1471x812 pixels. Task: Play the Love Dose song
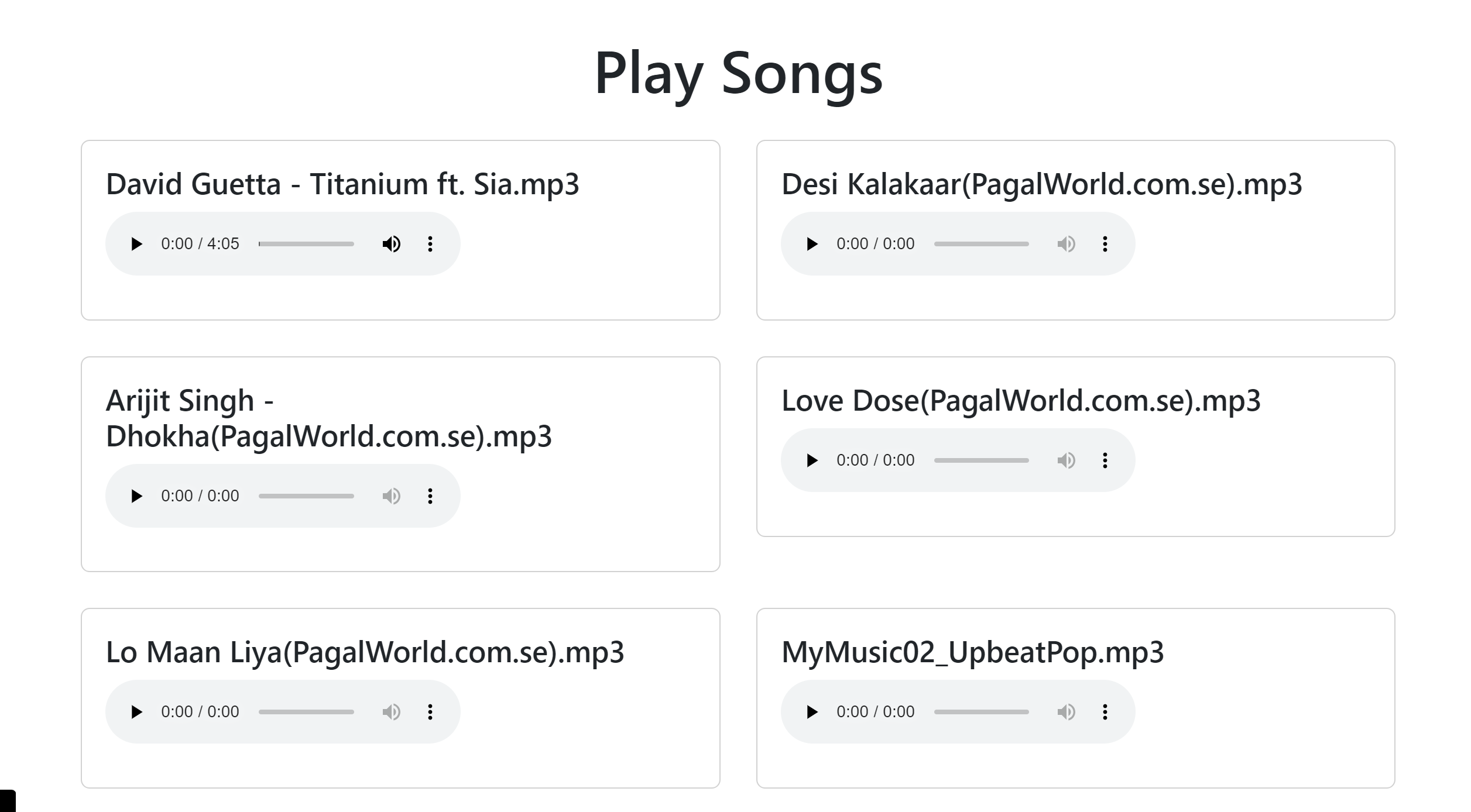tap(812, 460)
